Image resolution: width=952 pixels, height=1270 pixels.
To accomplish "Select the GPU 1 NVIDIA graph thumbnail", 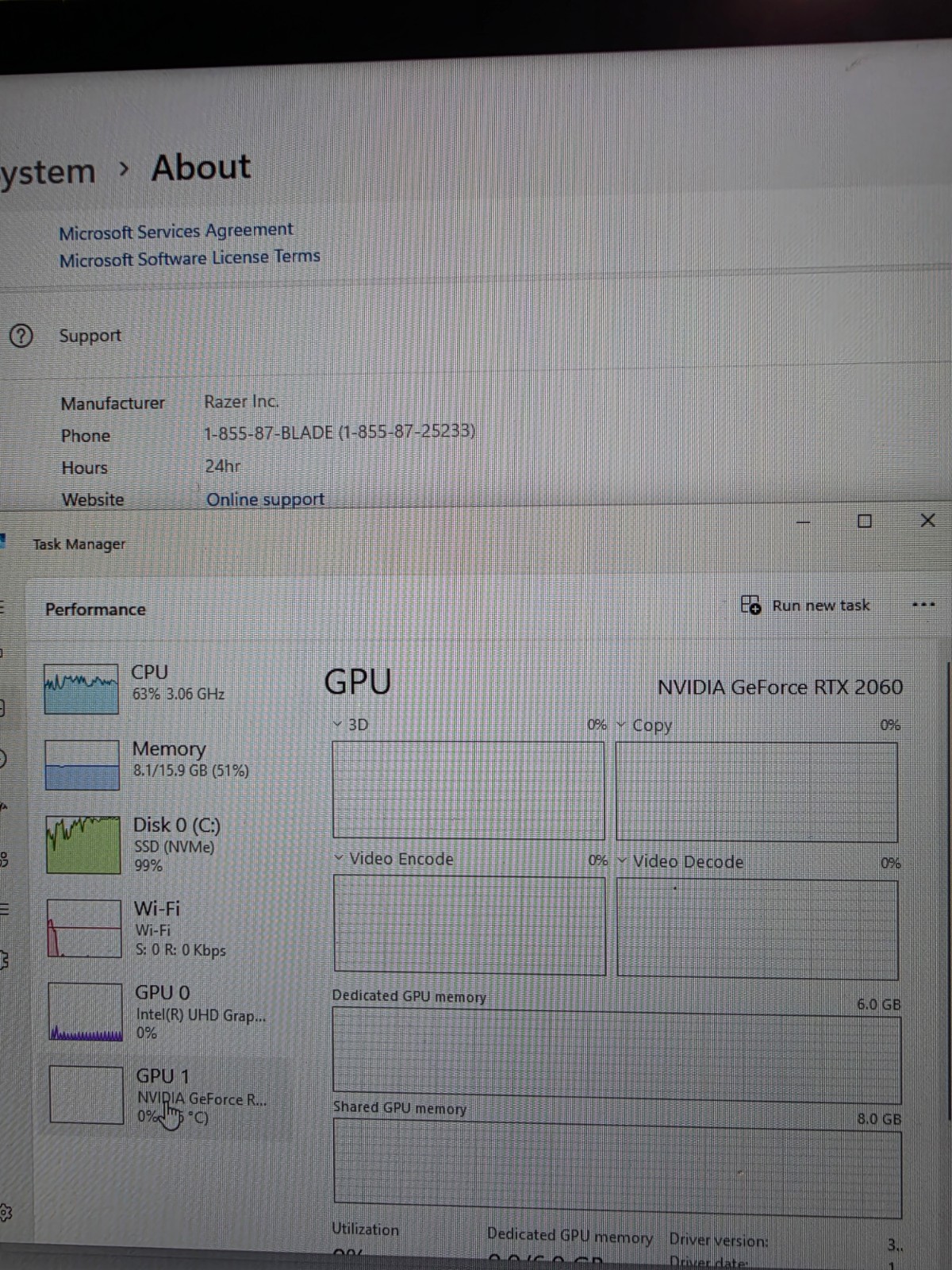I will 86,1095.
